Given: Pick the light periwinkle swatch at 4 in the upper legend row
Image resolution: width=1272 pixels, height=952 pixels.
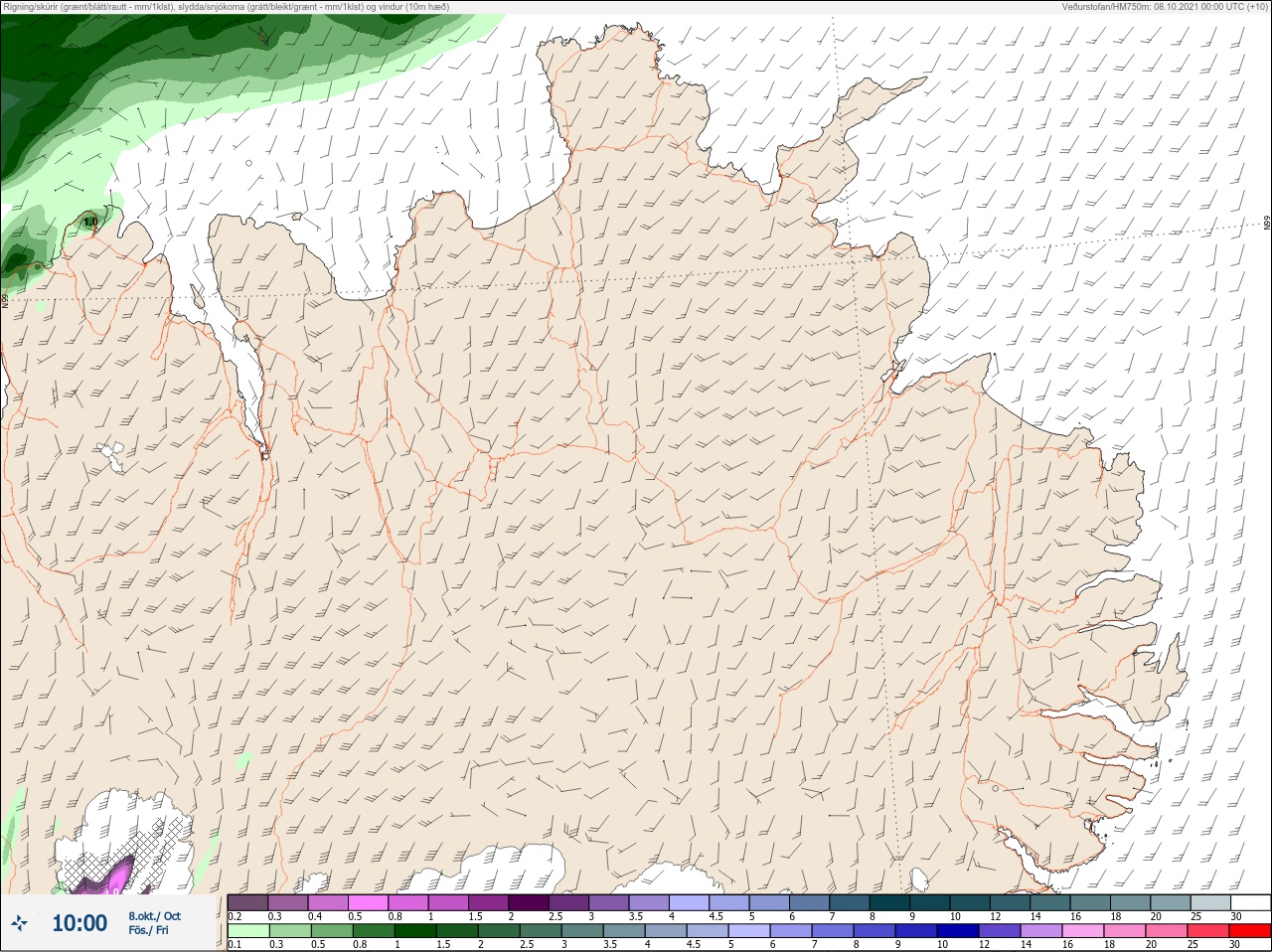Looking at the screenshot, I should 690,902.
